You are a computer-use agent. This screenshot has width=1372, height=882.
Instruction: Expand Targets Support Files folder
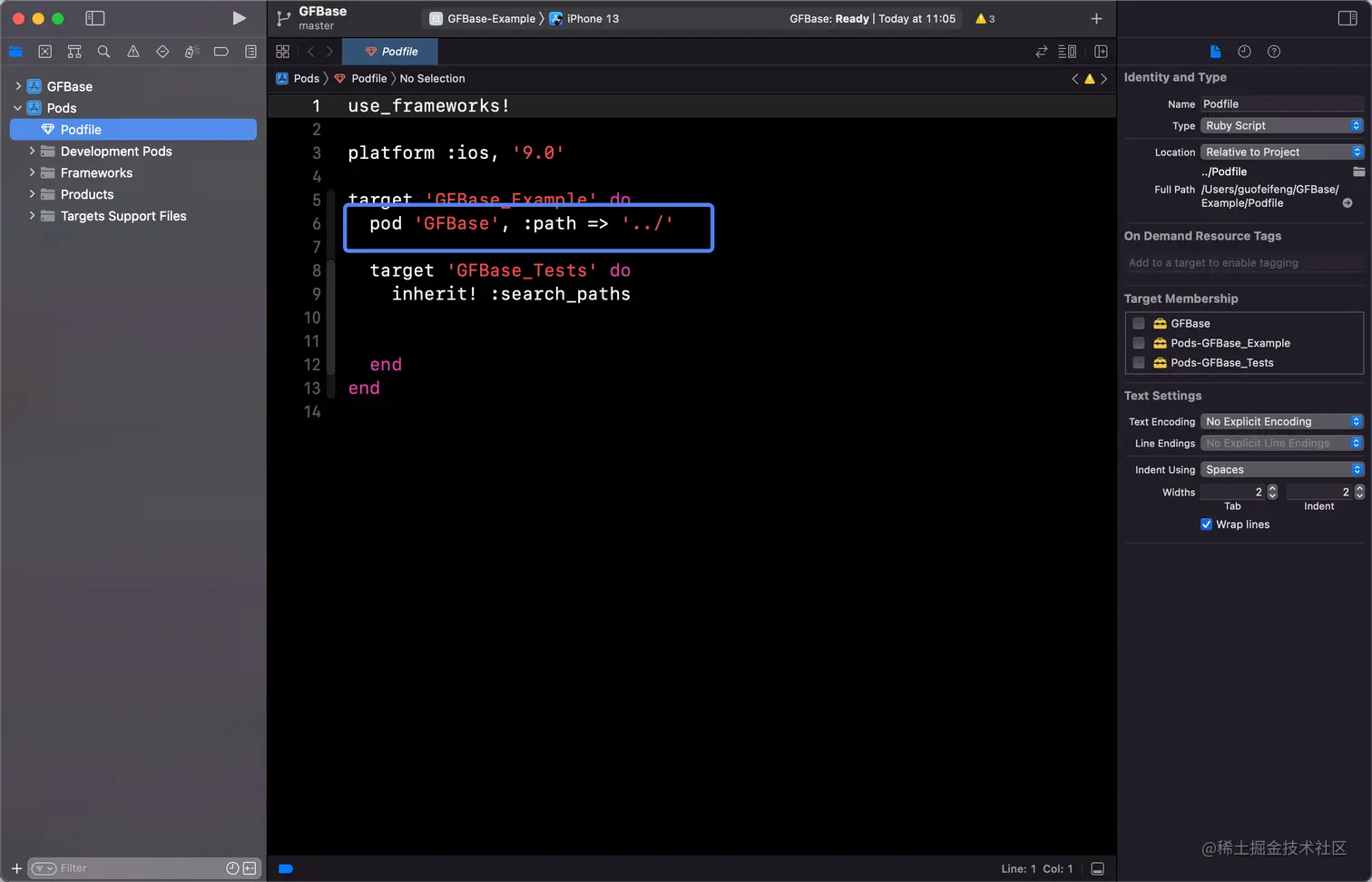[32, 216]
